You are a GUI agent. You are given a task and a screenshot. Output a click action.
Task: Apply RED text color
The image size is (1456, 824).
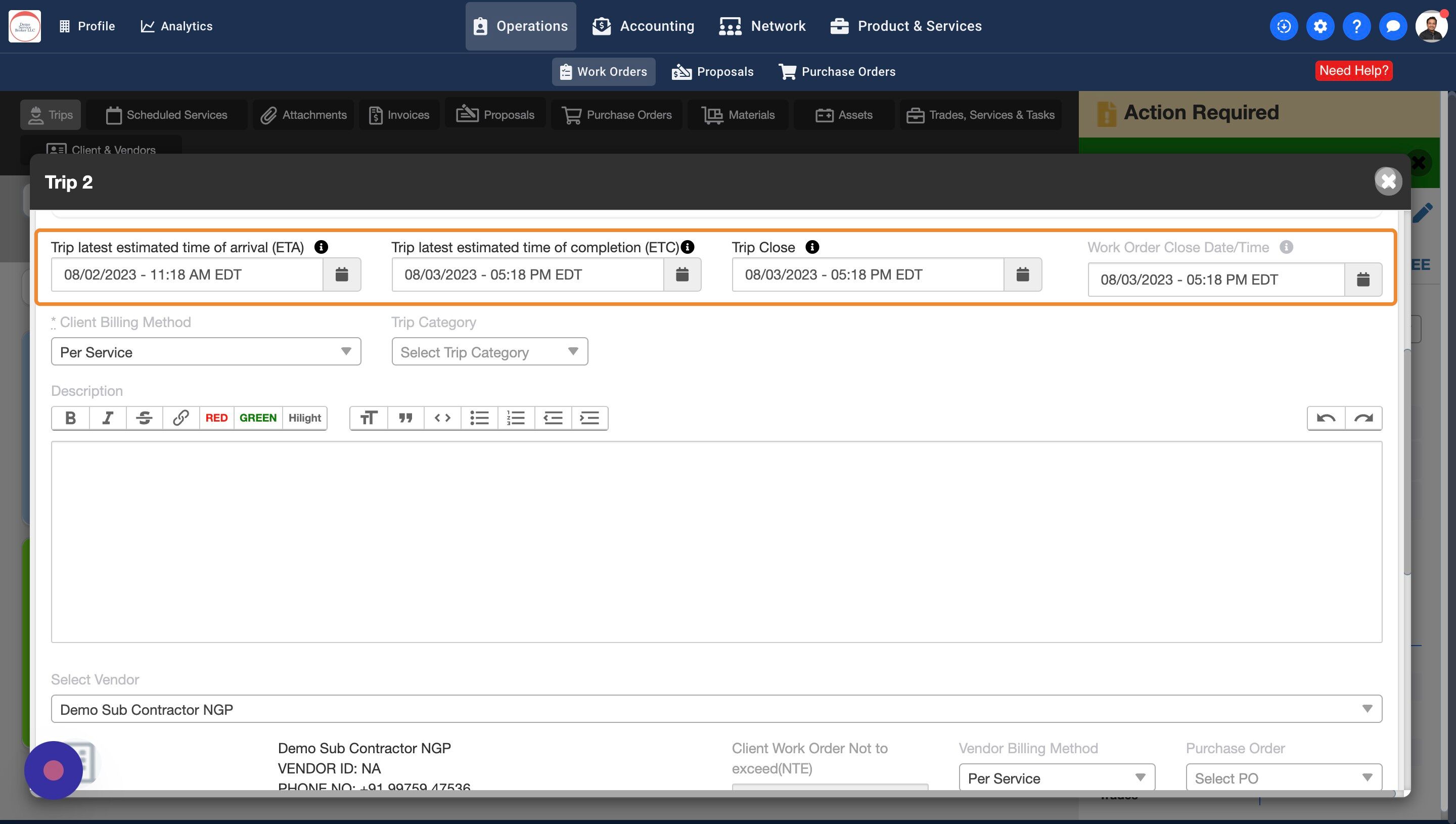pyautogui.click(x=216, y=418)
